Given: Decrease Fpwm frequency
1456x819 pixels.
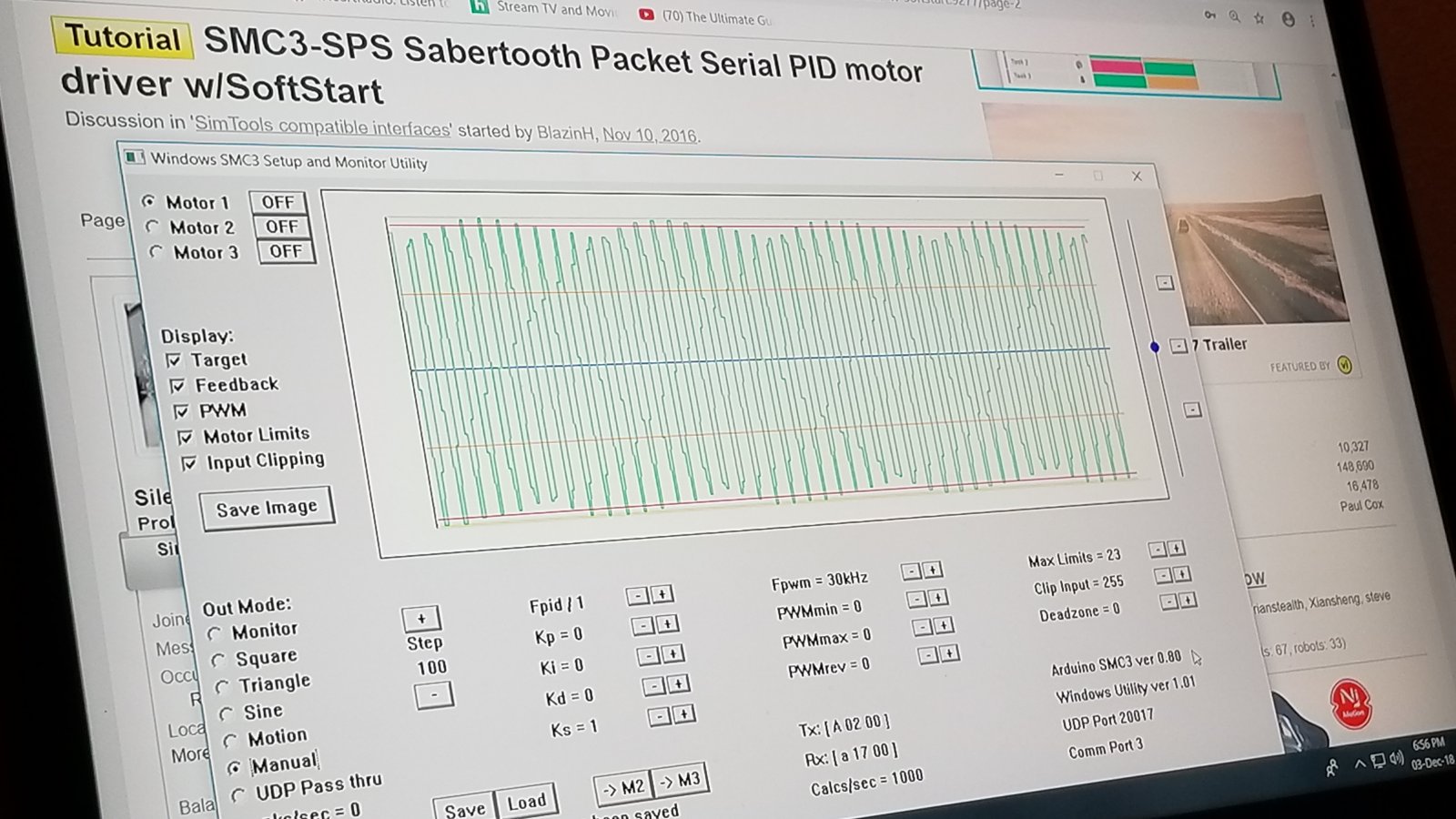Looking at the screenshot, I should click(911, 571).
